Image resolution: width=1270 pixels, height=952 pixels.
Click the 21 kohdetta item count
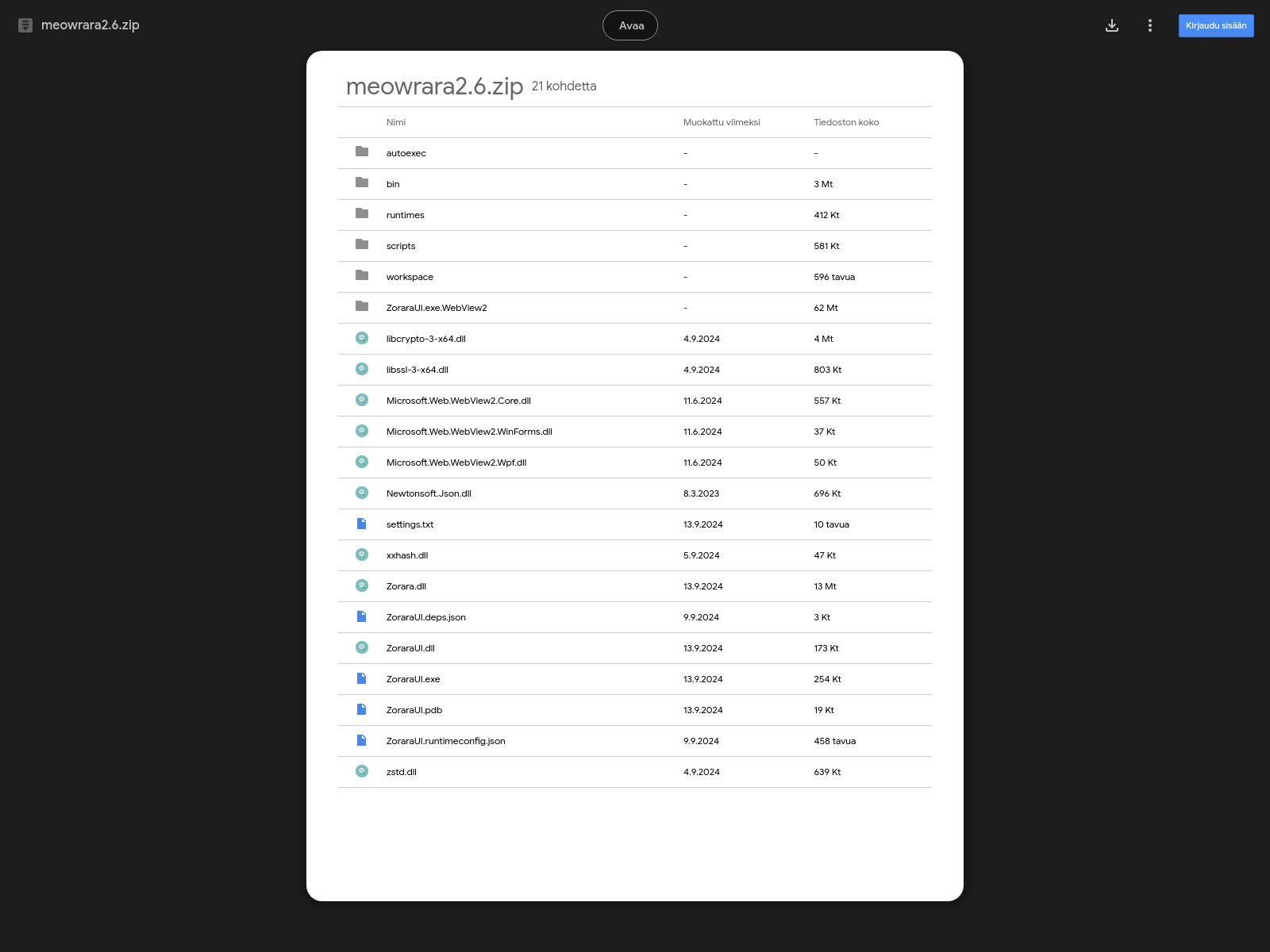coord(564,86)
